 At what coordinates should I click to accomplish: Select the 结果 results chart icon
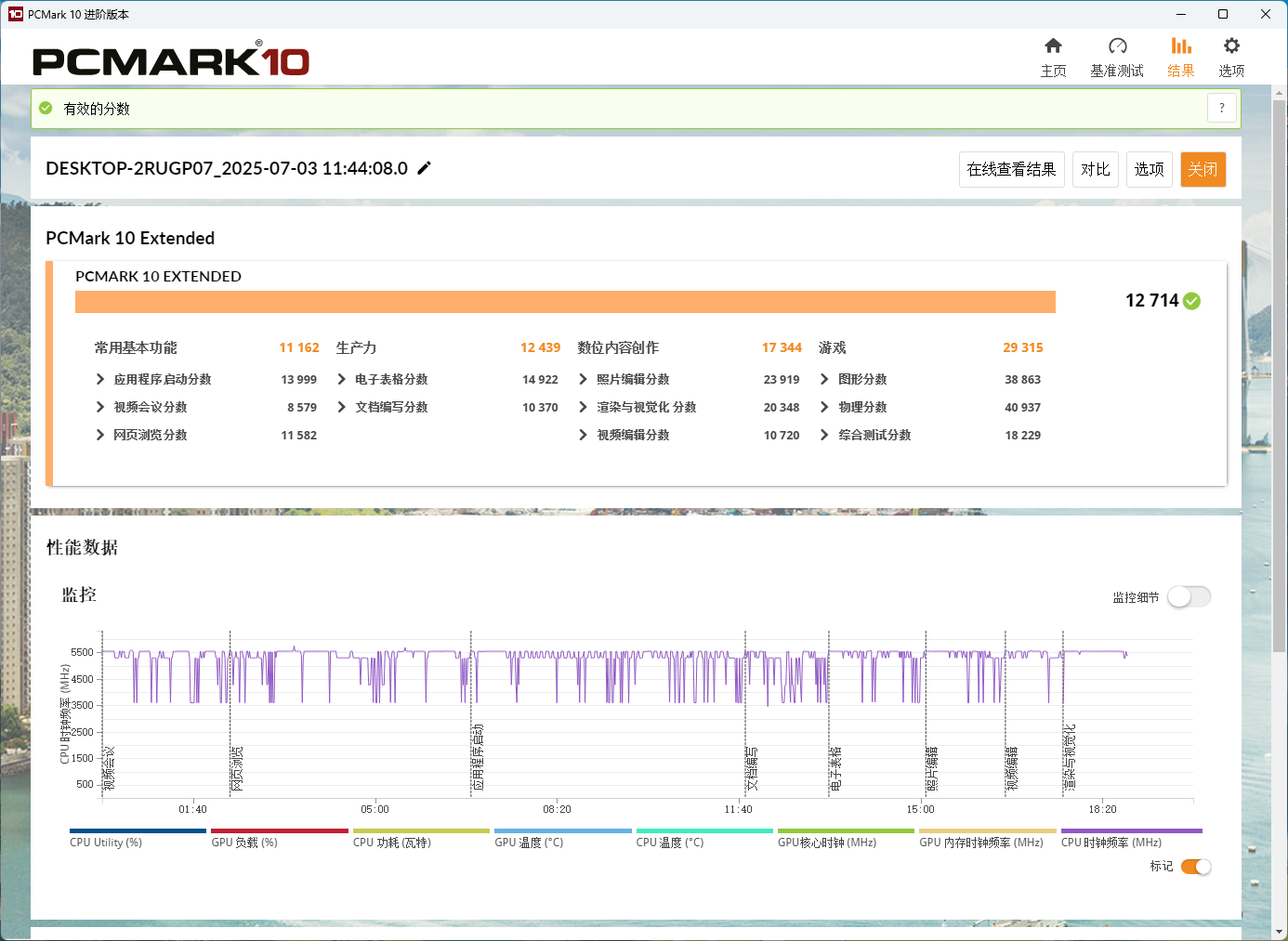pos(1181,46)
